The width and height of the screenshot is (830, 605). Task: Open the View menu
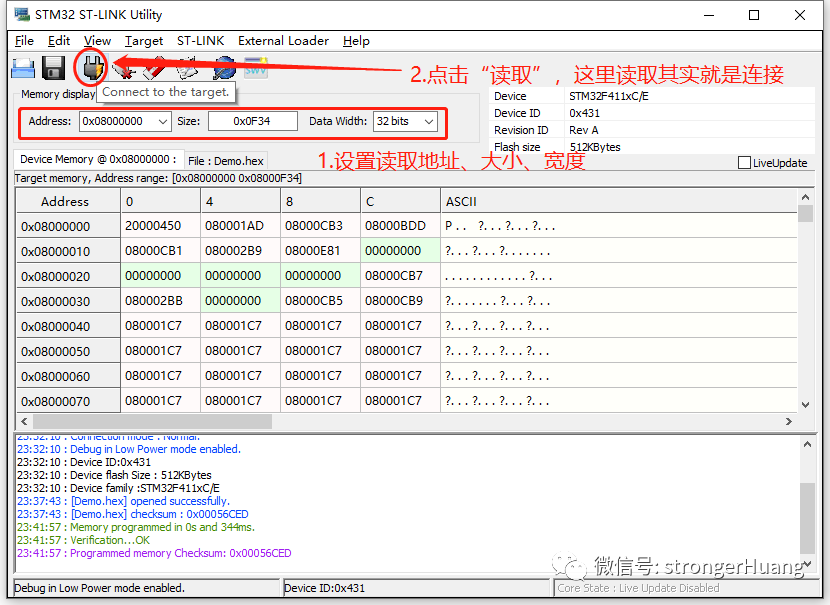tap(97, 41)
